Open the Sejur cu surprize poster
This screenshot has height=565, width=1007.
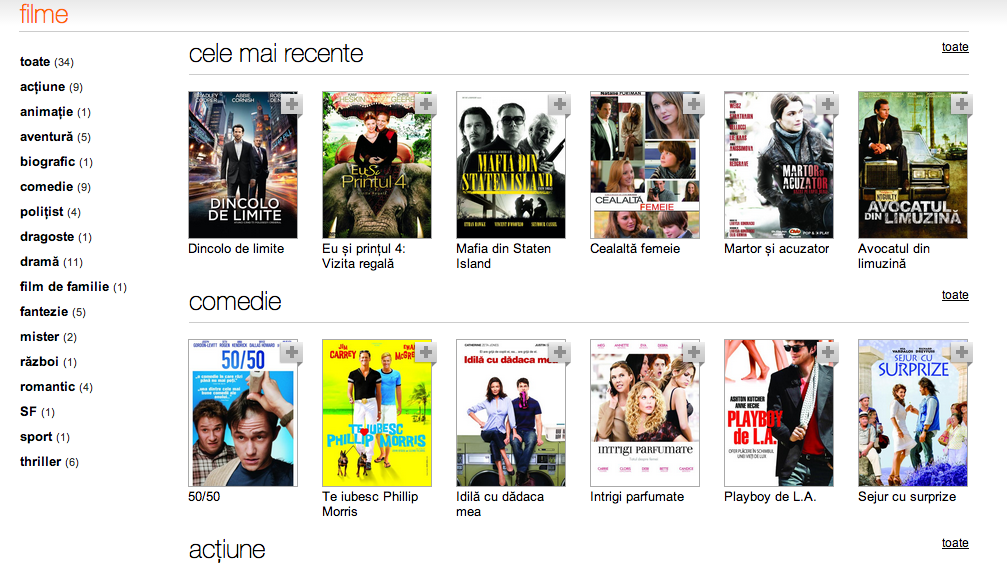point(913,413)
